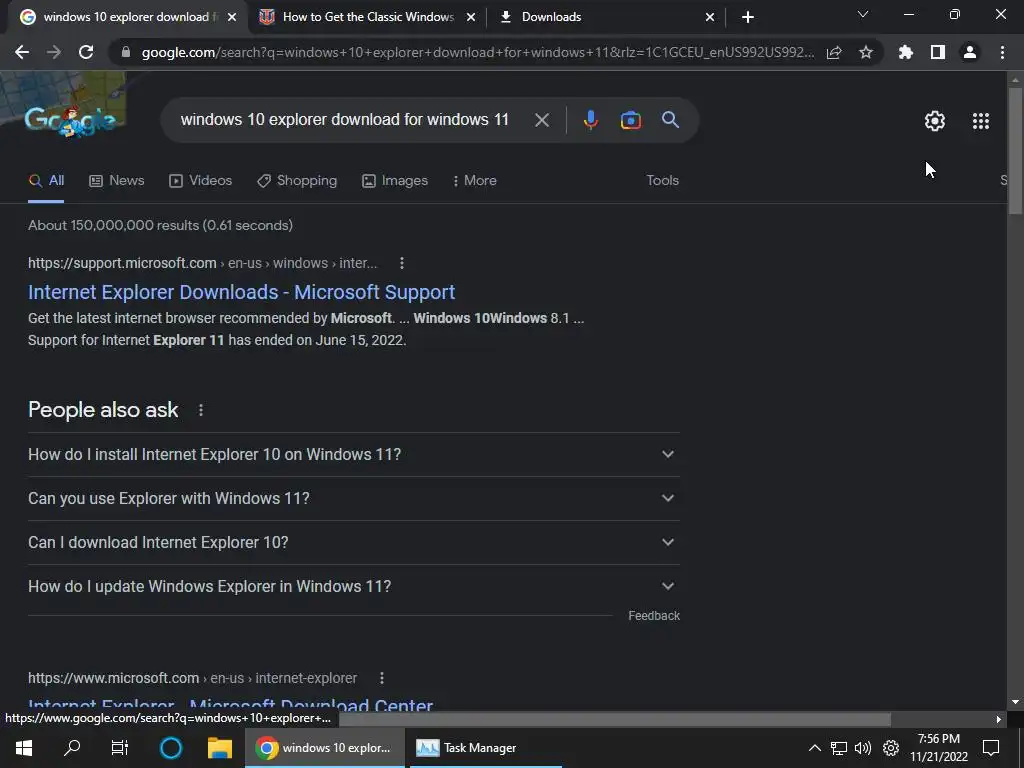Close 'How to Get the Classic Windows' tab
The height and width of the screenshot is (768, 1024).
click(x=471, y=17)
